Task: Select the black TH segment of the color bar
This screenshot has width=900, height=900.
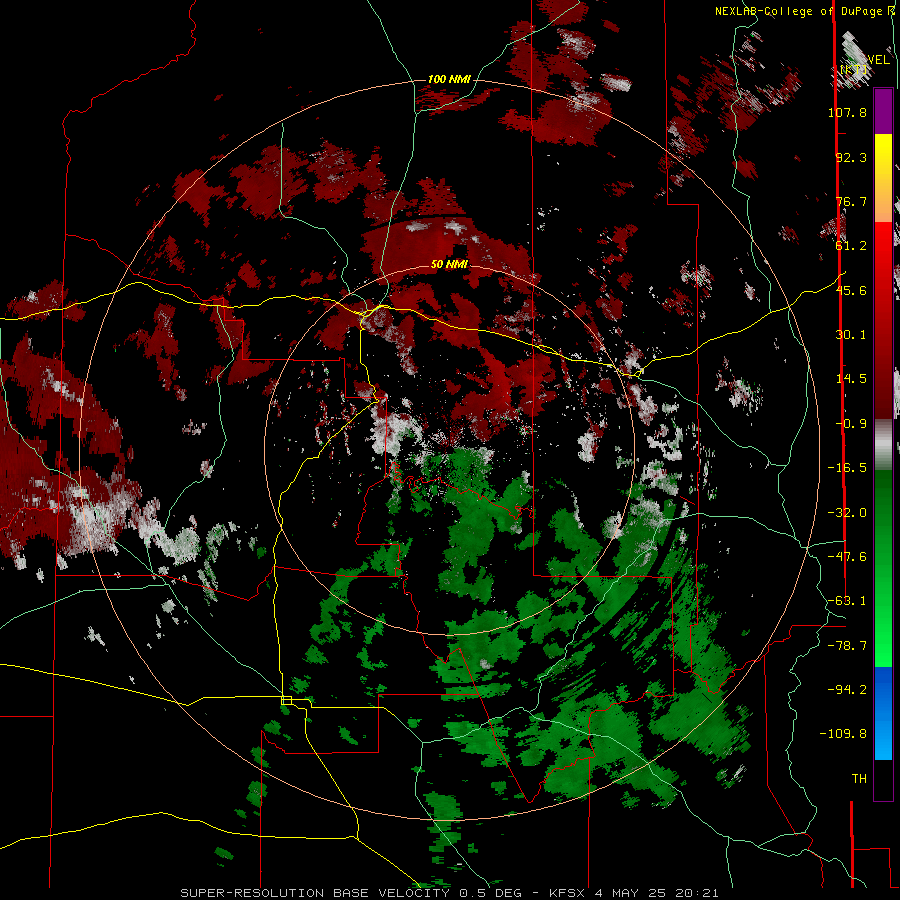Action: (883, 779)
